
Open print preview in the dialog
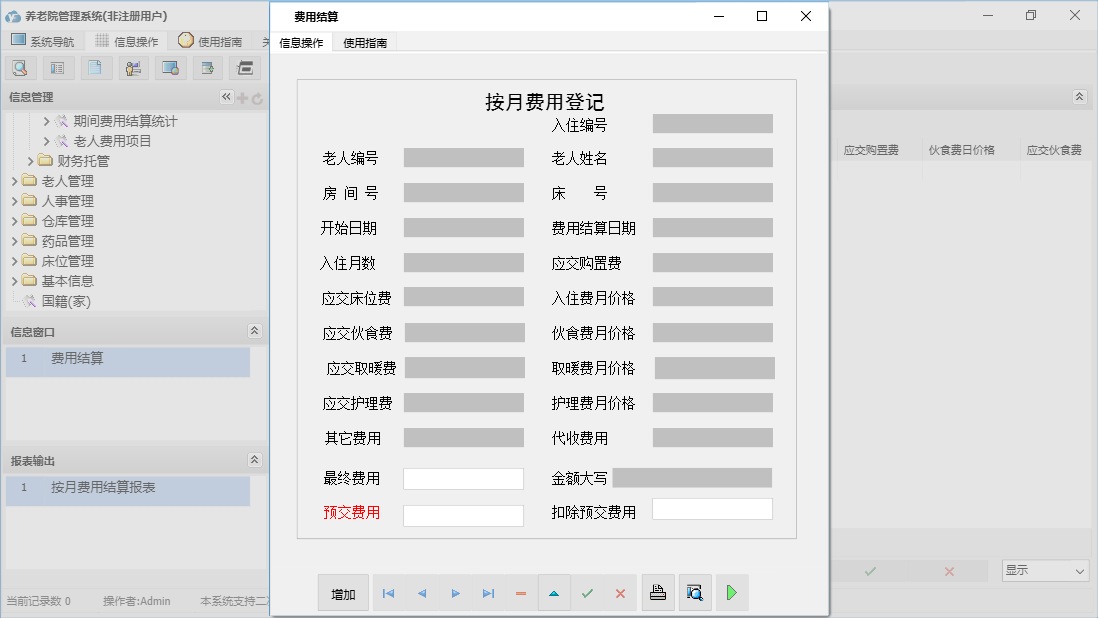[694, 592]
